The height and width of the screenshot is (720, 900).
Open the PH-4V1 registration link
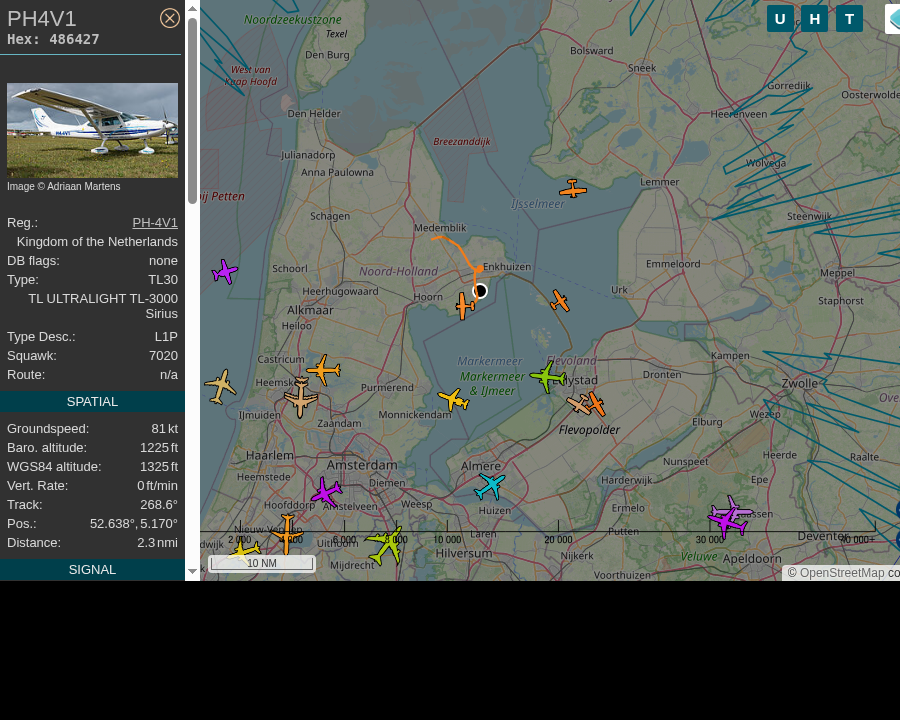(155, 223)
